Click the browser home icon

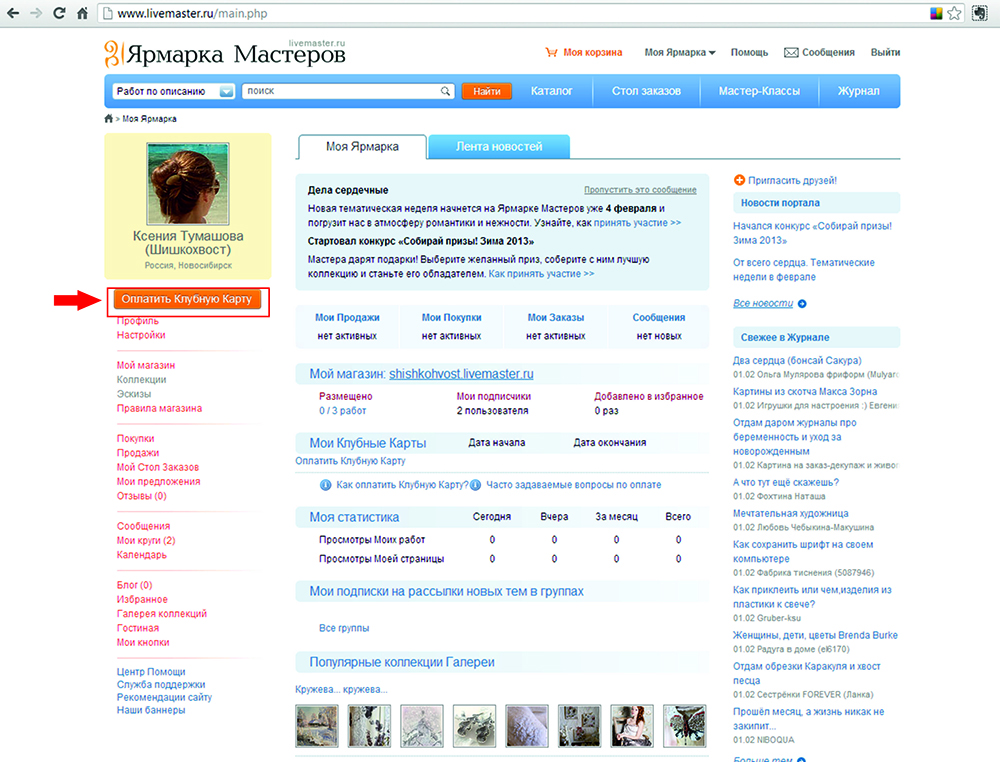tap(82, 13)
